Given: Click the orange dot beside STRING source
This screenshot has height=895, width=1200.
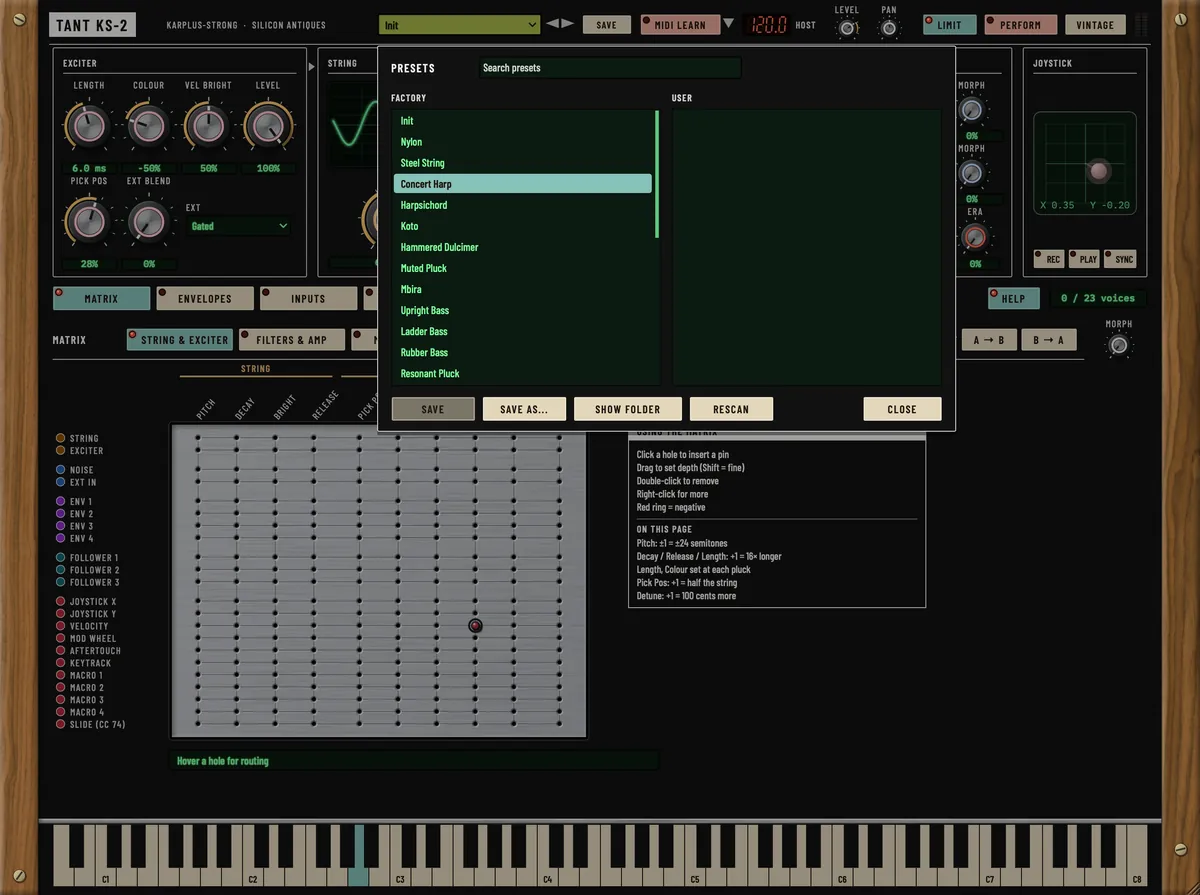Looking at the screenshot, I should click(61, 438).
